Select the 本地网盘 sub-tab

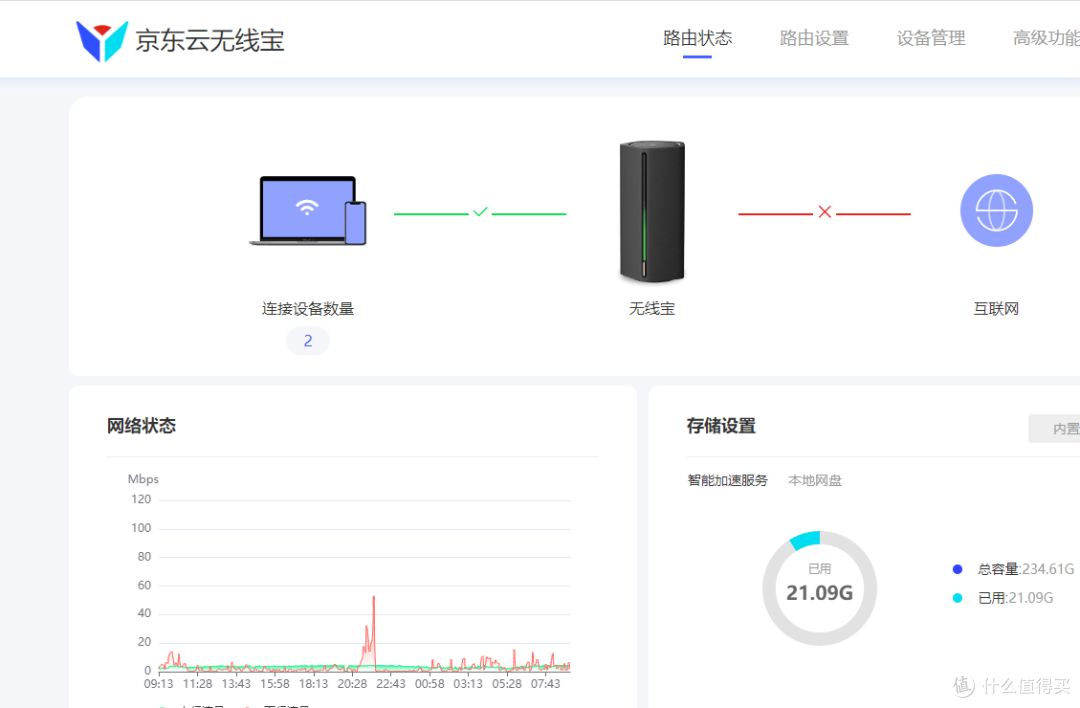pyautogui.click(x=815, y=480)
